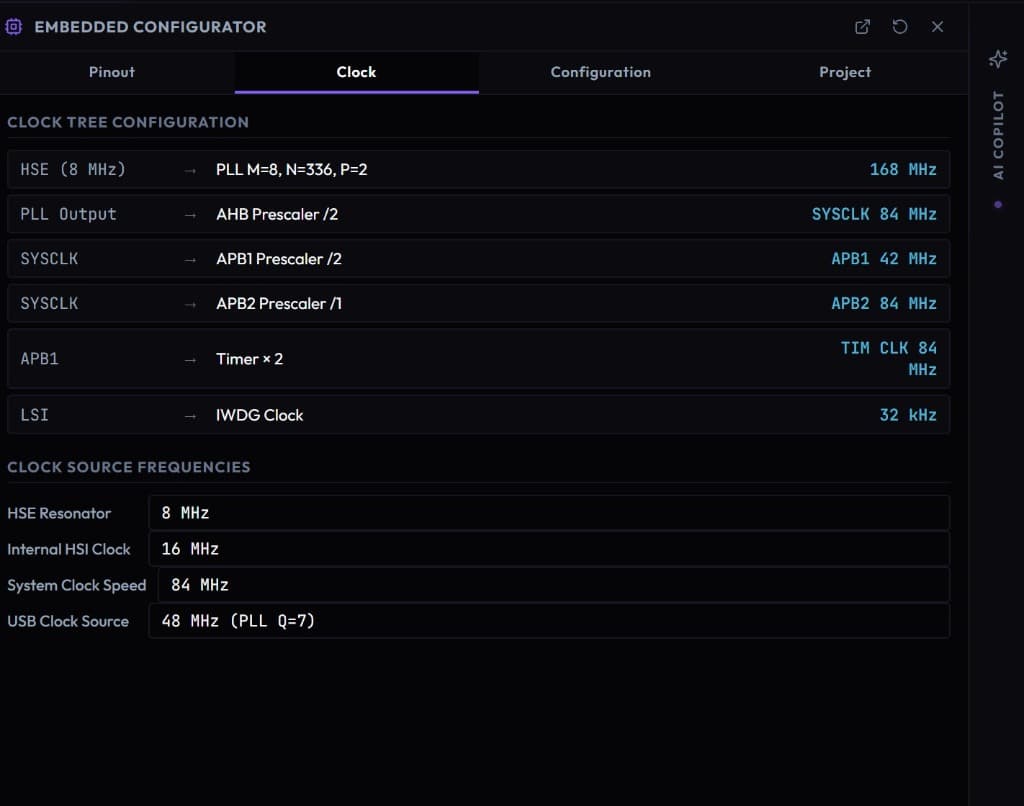Click the purple dot under AI Copilot
This screenshot has width=1024, height=806.
click(998, 204)
